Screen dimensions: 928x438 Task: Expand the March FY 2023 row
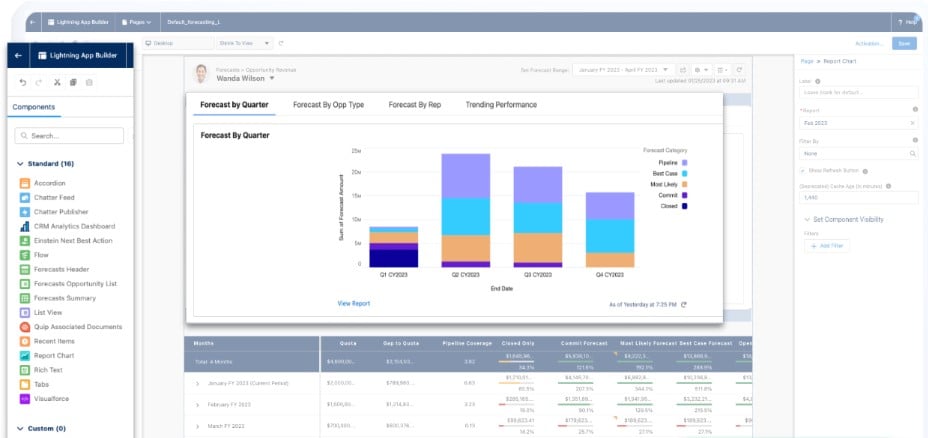198,426
